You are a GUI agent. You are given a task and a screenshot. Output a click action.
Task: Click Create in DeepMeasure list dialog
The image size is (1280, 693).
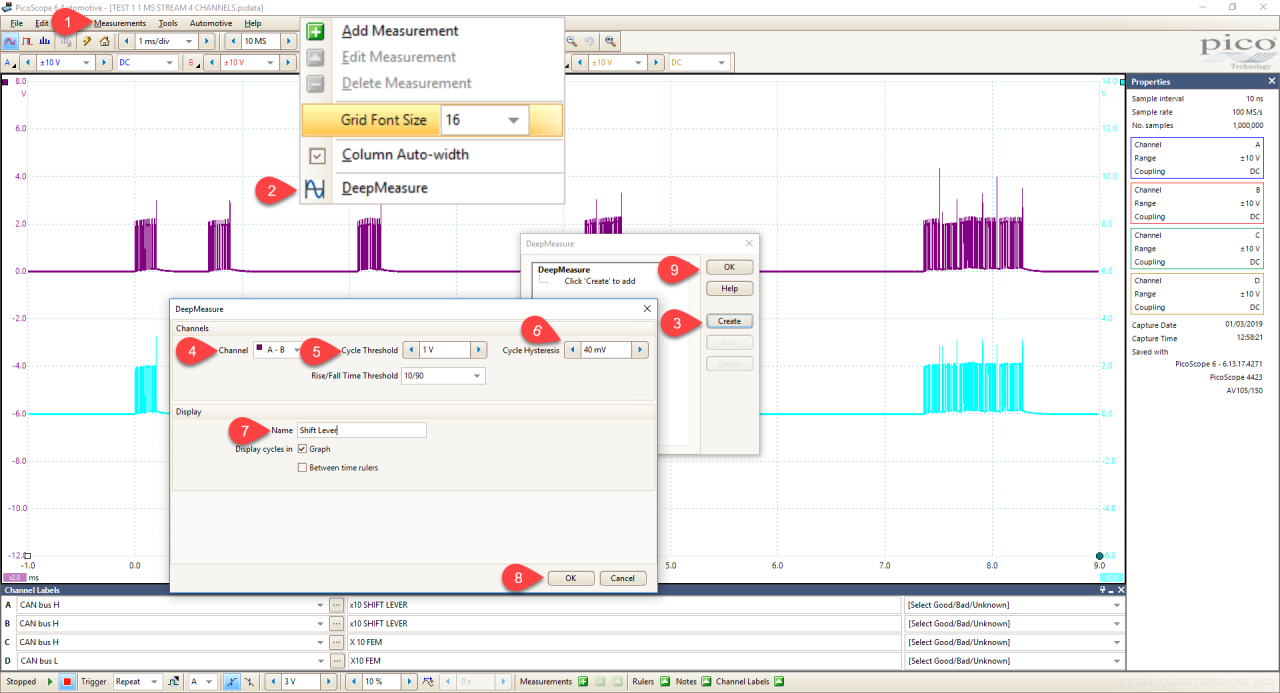(x=729, y=321)
